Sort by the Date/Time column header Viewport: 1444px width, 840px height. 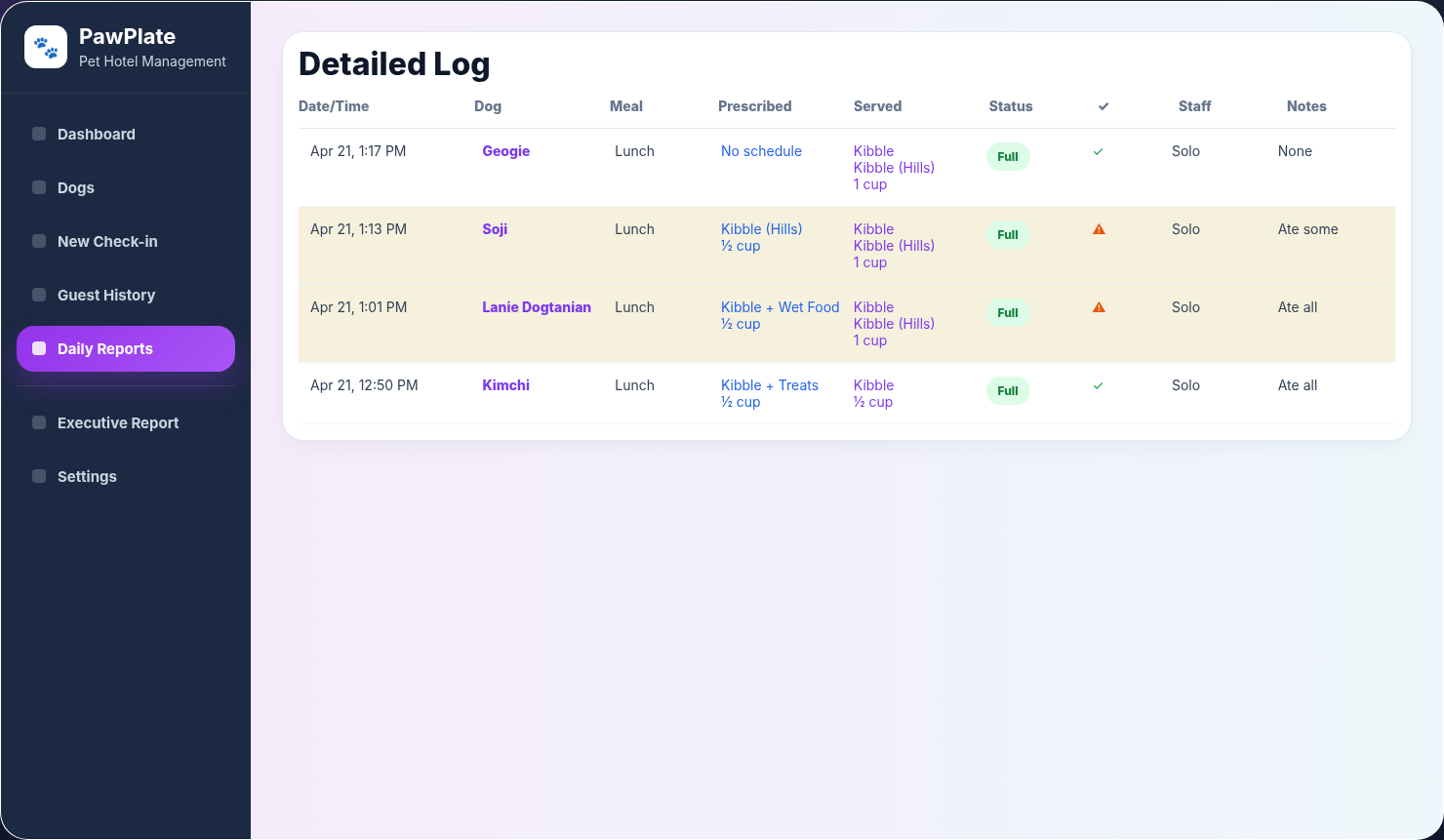tap(334, 106)
